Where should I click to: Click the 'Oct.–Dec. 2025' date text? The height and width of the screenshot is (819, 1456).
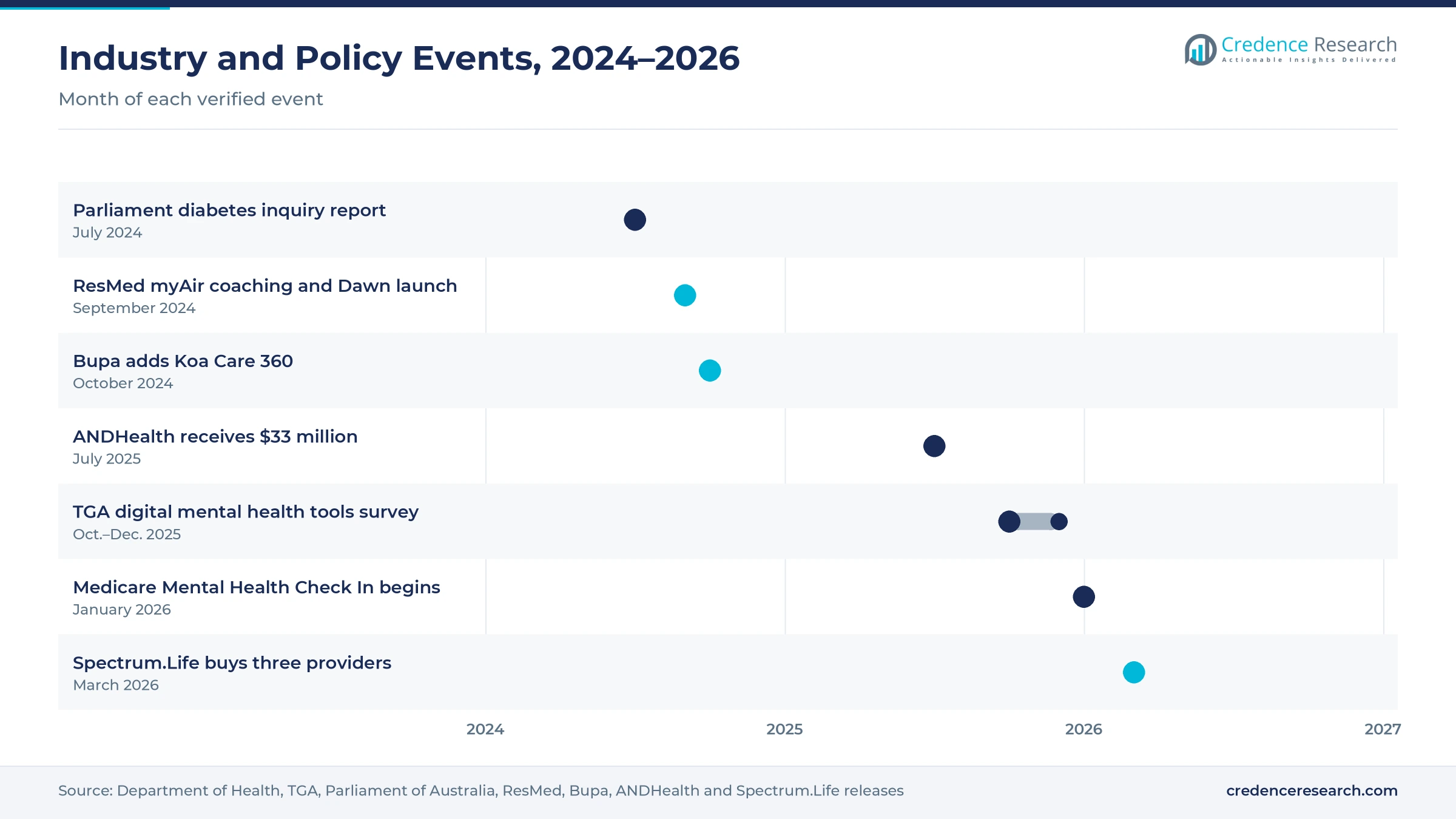point(127,534)
